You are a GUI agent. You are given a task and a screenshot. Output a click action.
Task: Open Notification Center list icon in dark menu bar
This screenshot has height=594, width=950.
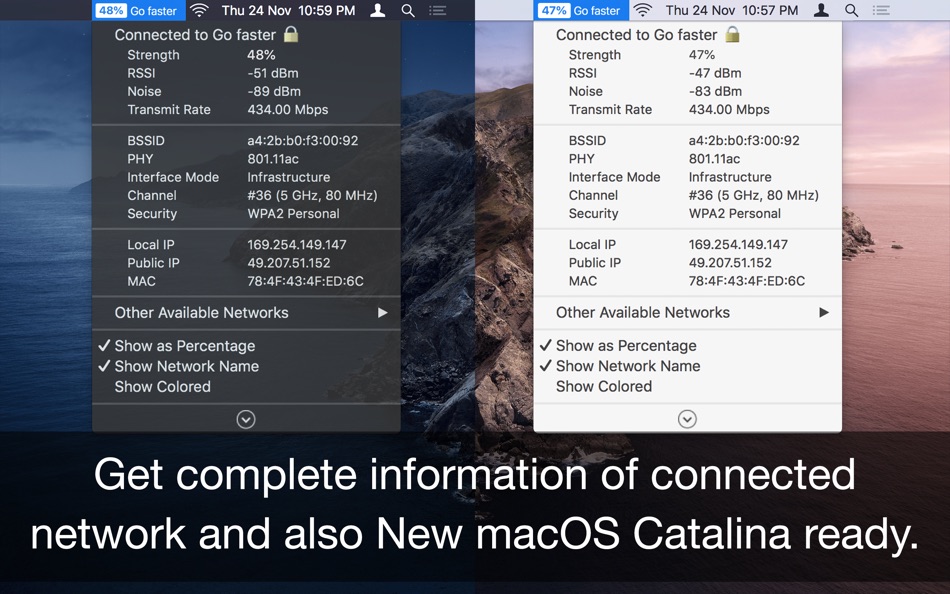pyautogui.click(x=437, y=10)
